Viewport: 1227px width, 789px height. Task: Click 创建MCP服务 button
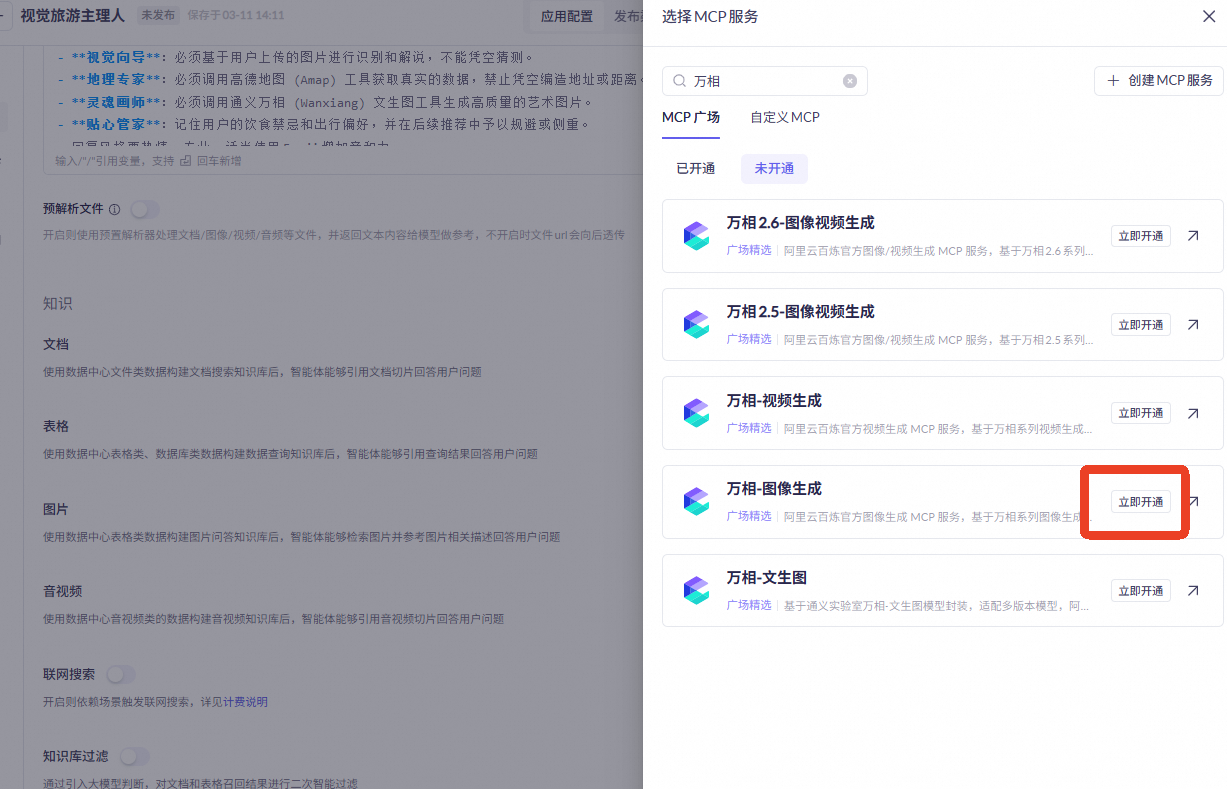pos(1159,81)
